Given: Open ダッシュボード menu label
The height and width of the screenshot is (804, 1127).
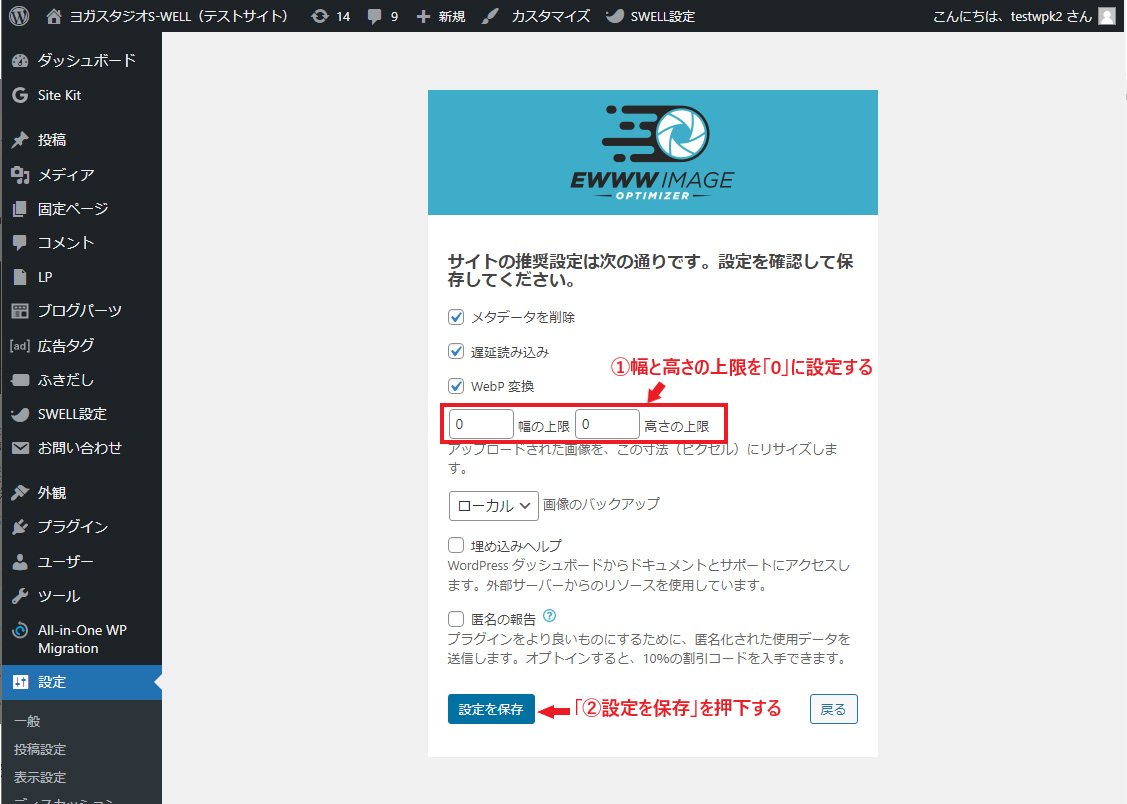Looking at the screenshot, I should tap(86, 60).
